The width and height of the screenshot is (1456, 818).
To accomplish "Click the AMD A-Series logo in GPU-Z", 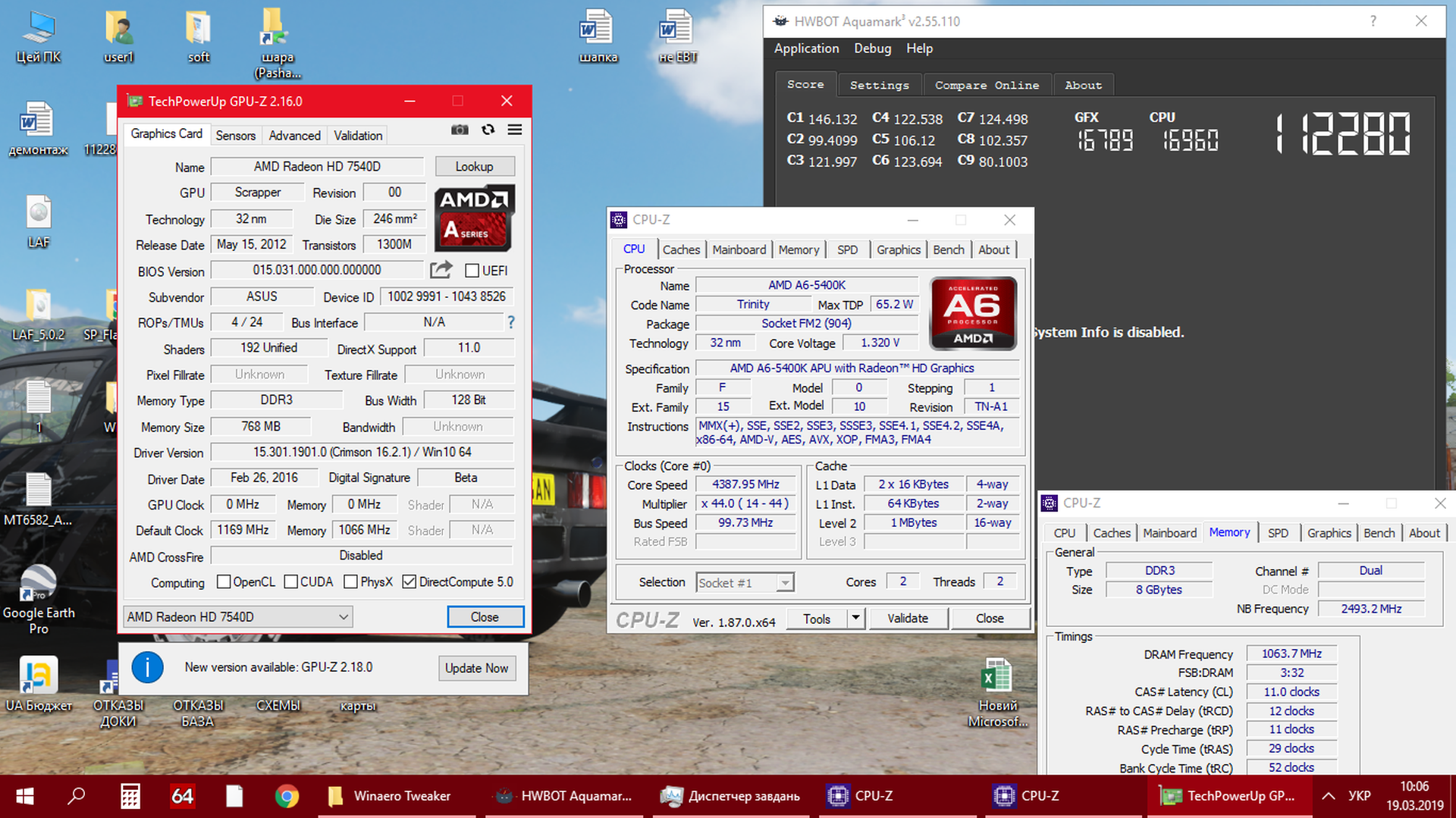I will tap(475, 218).
